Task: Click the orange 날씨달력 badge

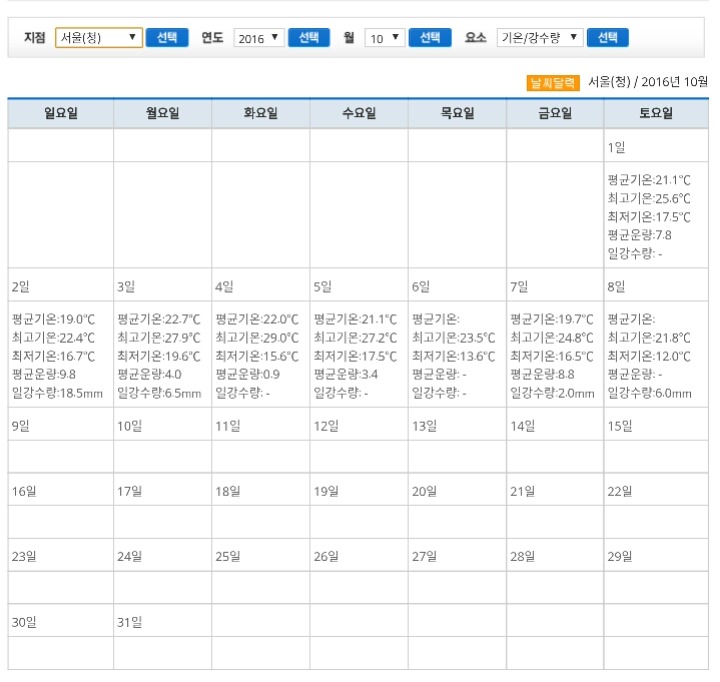Action: (x=553, y=83)
